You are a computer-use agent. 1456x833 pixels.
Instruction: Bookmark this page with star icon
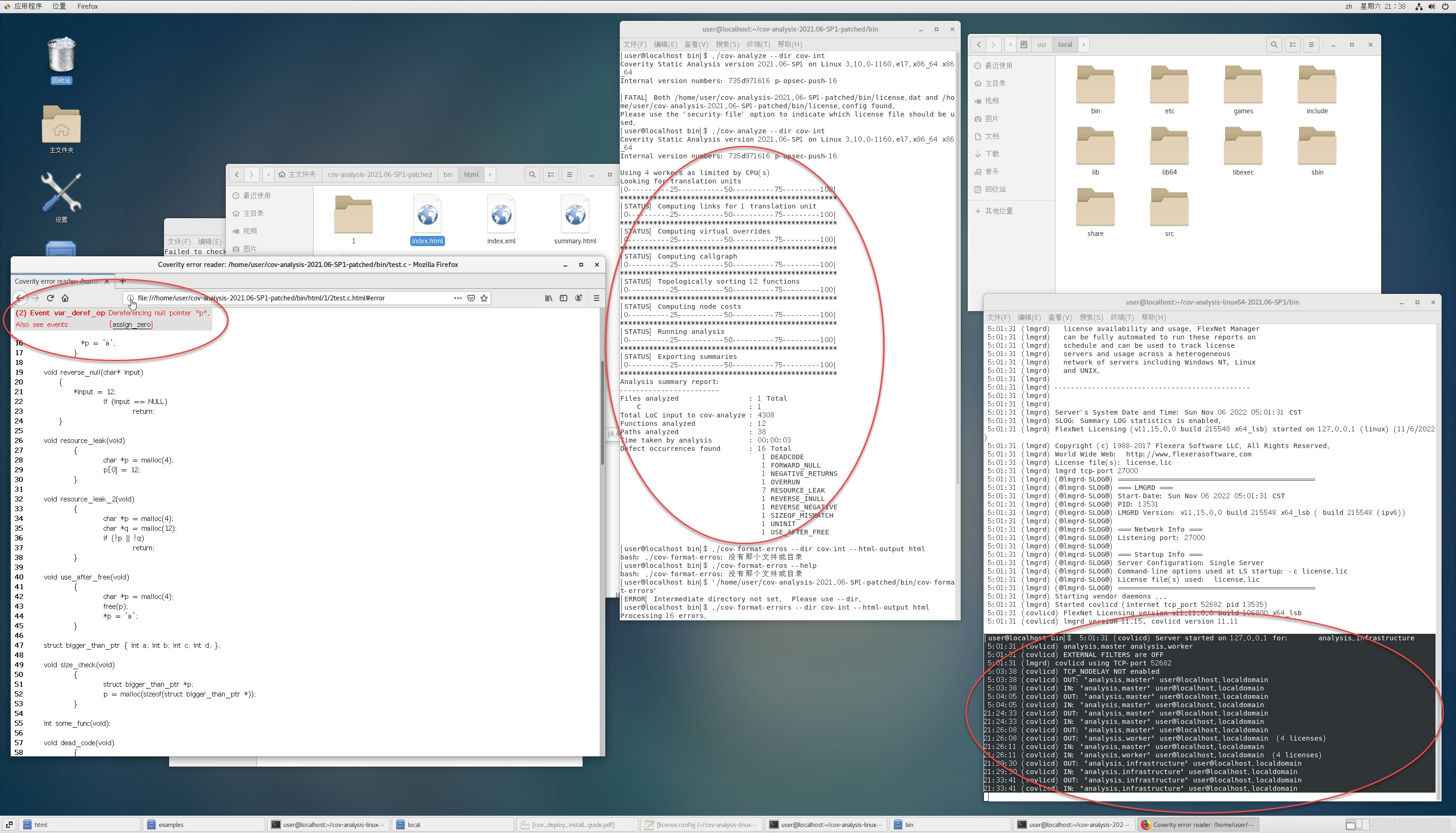484,298
